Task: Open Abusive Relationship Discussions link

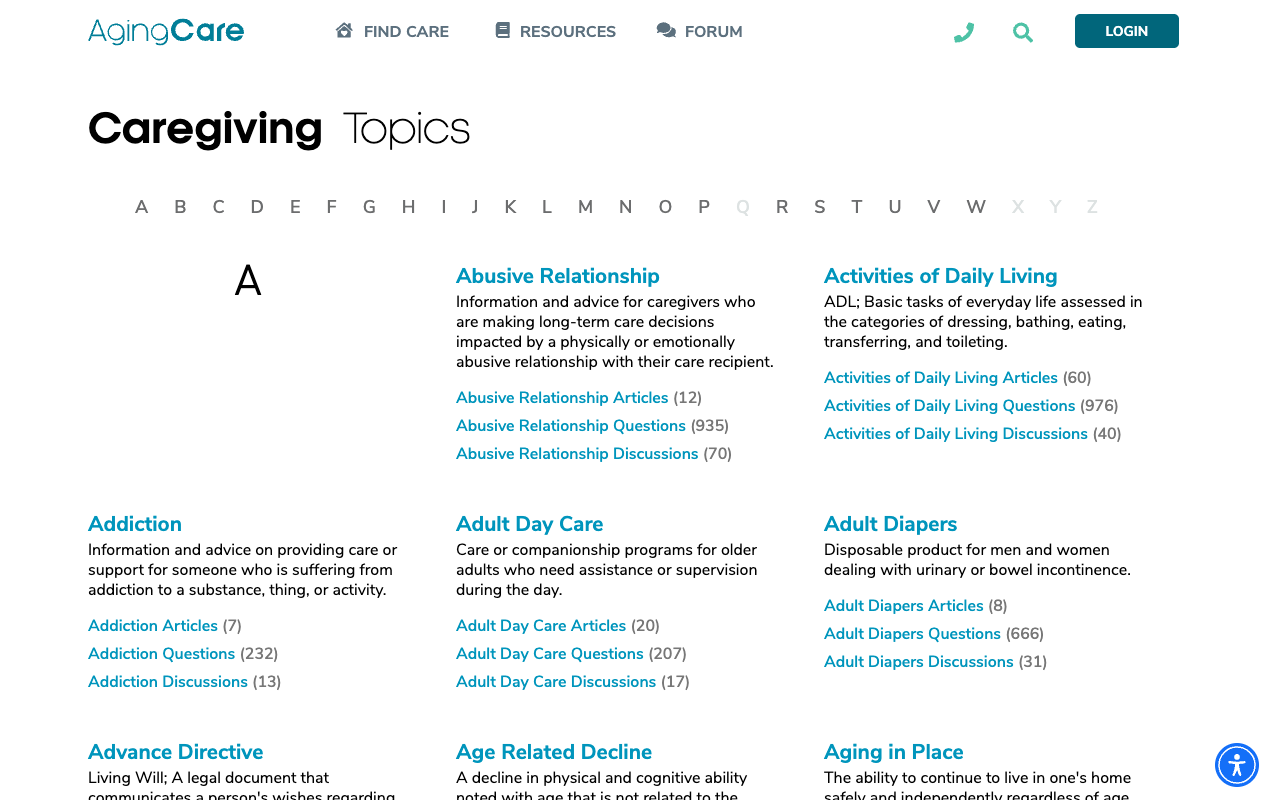Action: coord(577,454)
